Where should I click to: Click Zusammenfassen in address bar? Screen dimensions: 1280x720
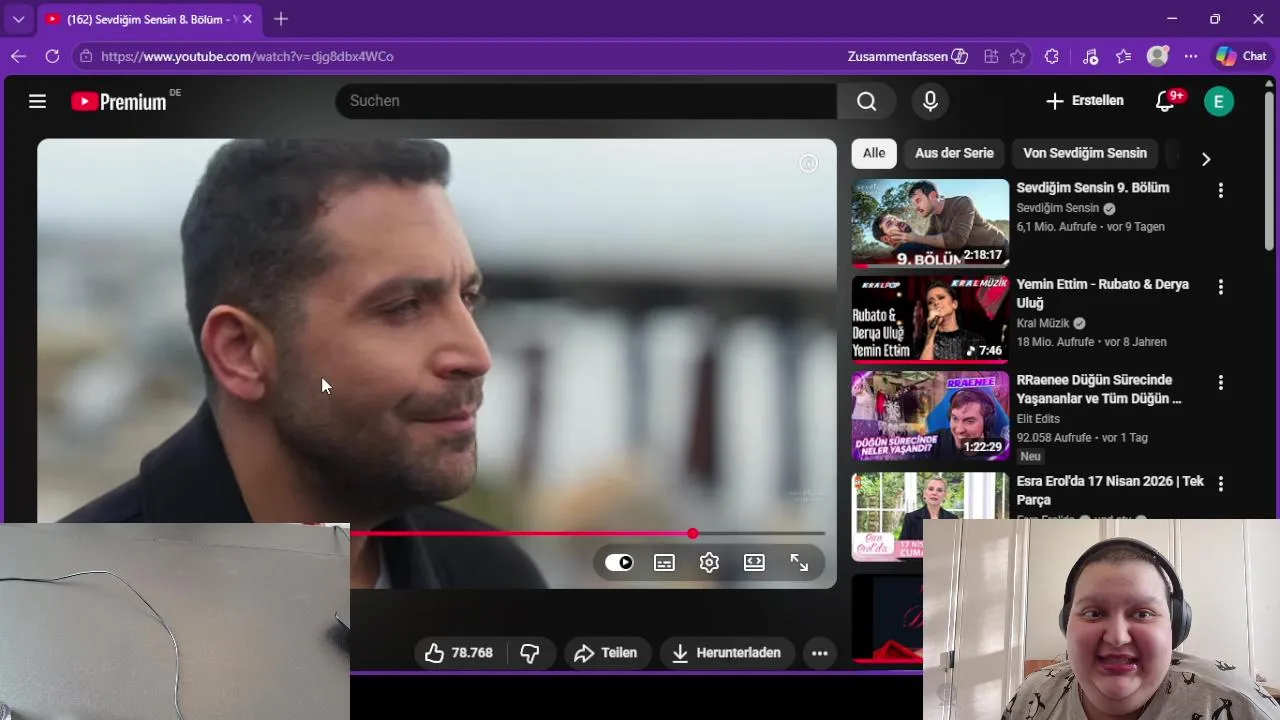coord(908,57)
